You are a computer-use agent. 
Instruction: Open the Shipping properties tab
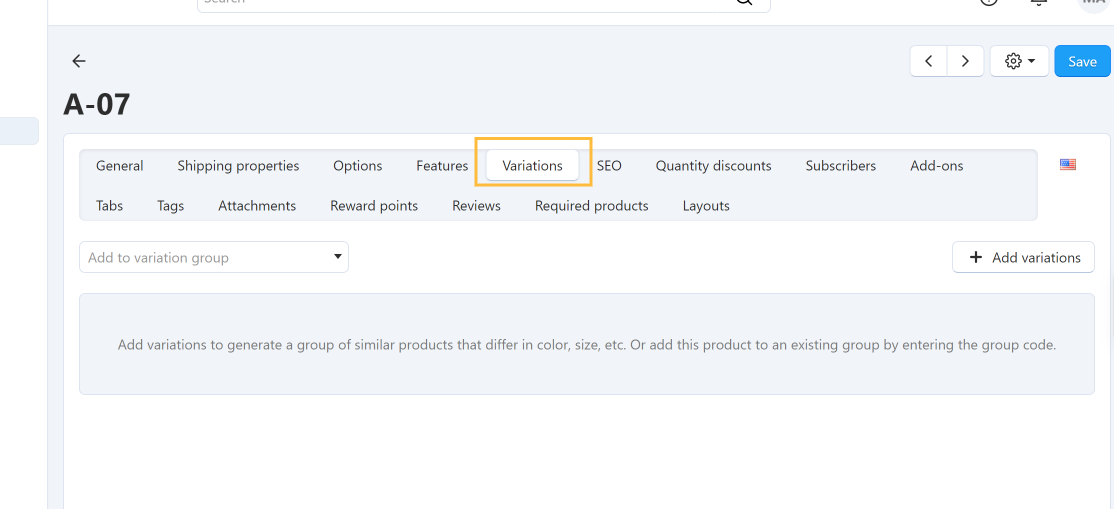(238, 166)
